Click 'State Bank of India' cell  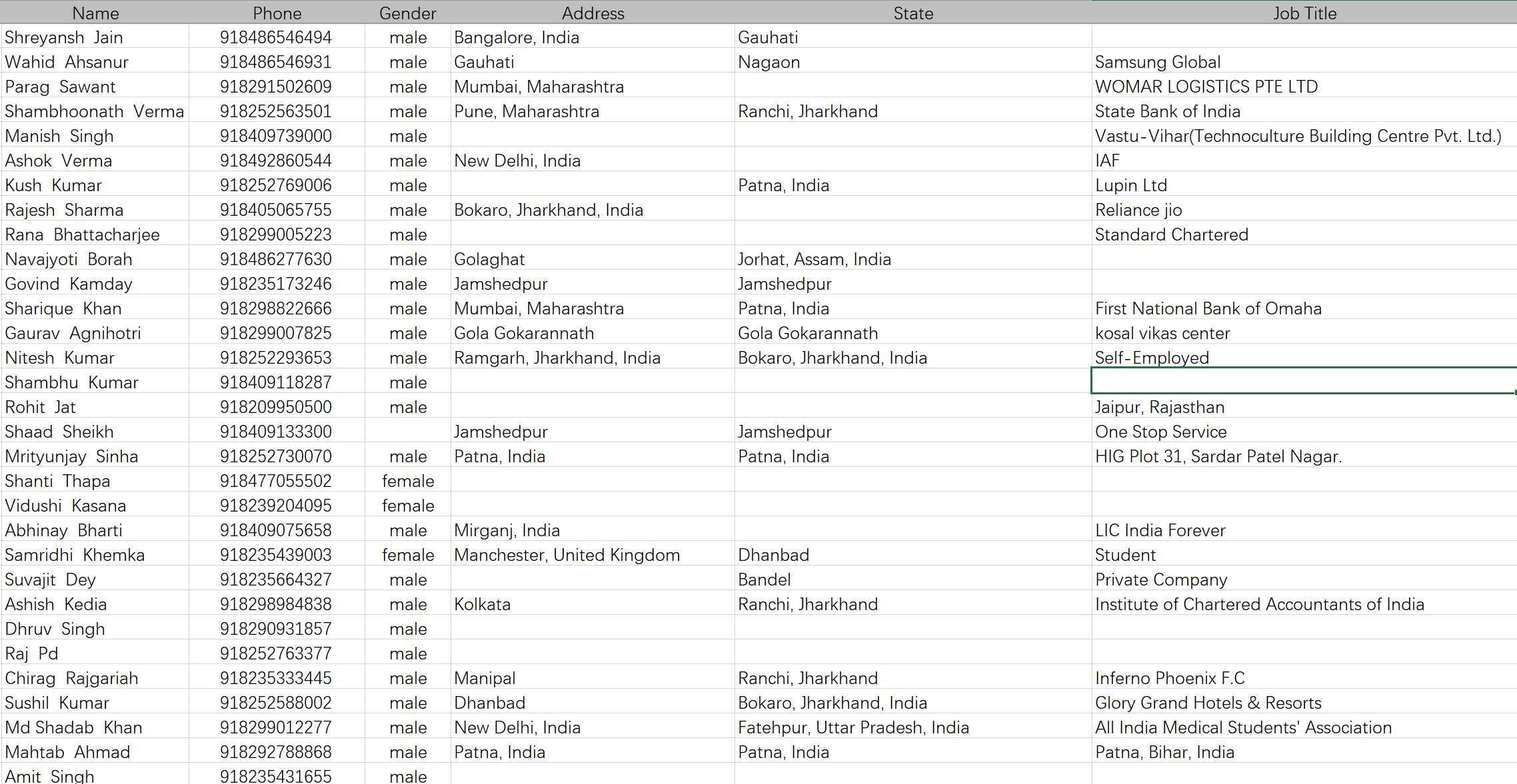[1304, 111]
